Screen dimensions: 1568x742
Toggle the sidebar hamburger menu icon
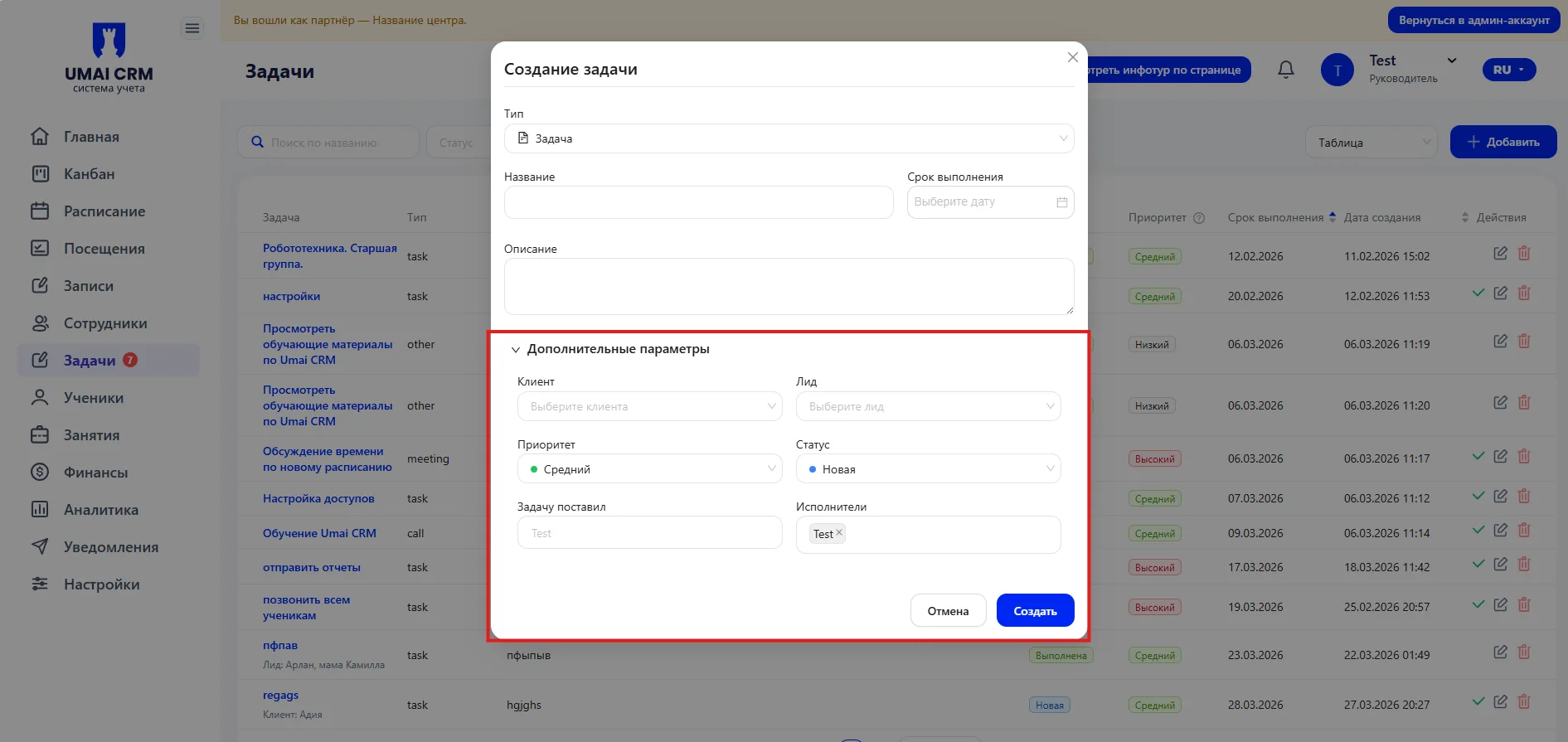(192, 29)
